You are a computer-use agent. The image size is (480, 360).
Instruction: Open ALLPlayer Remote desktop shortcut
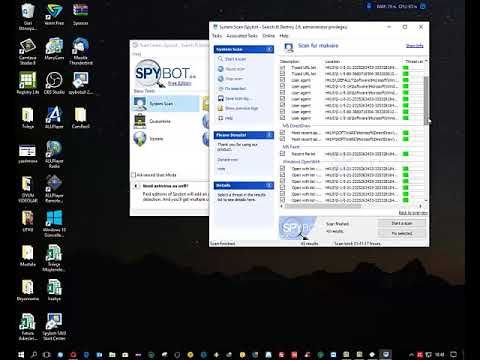click(54, 189)
